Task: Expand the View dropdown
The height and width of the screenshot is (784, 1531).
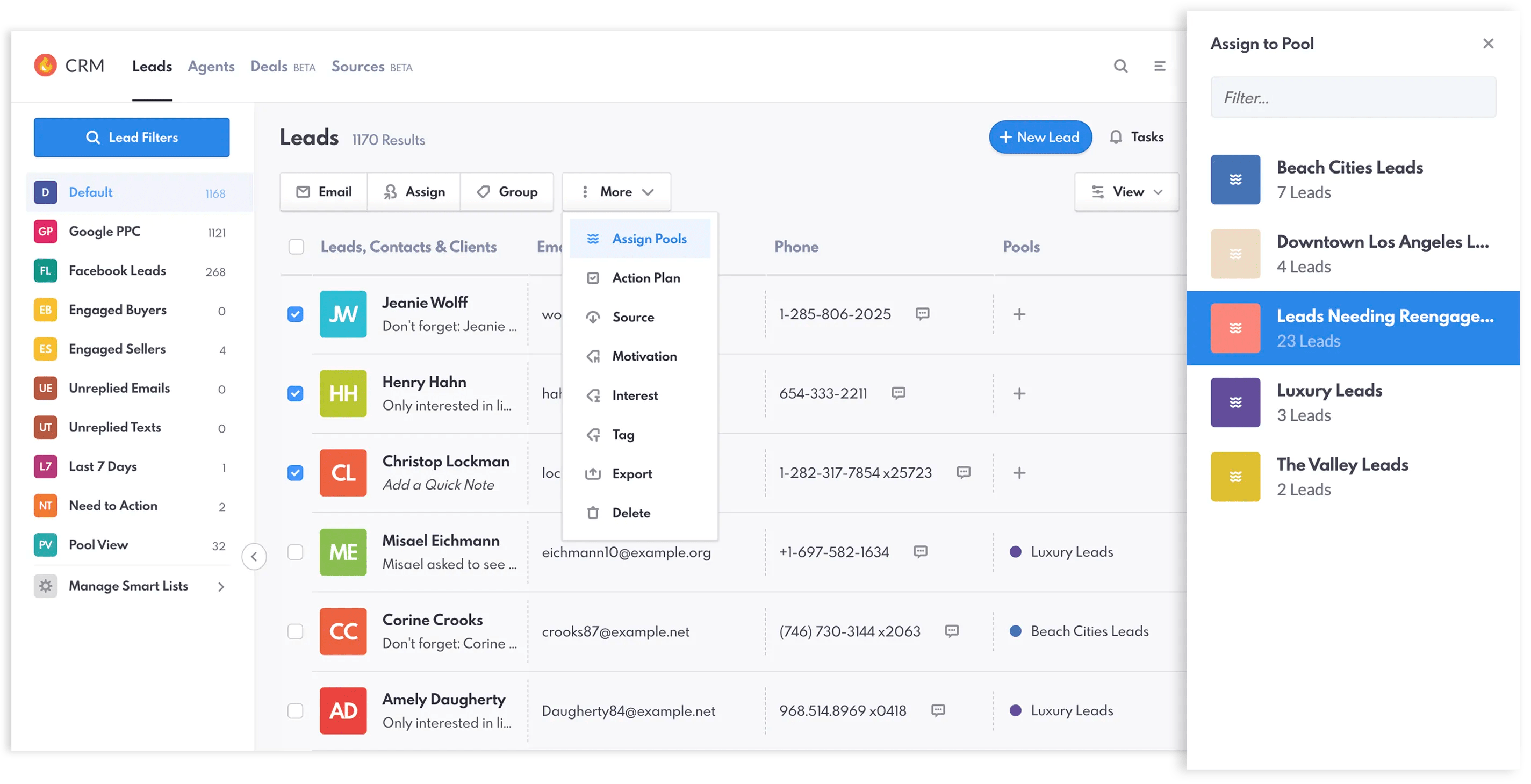Action: pos(1126,192)
